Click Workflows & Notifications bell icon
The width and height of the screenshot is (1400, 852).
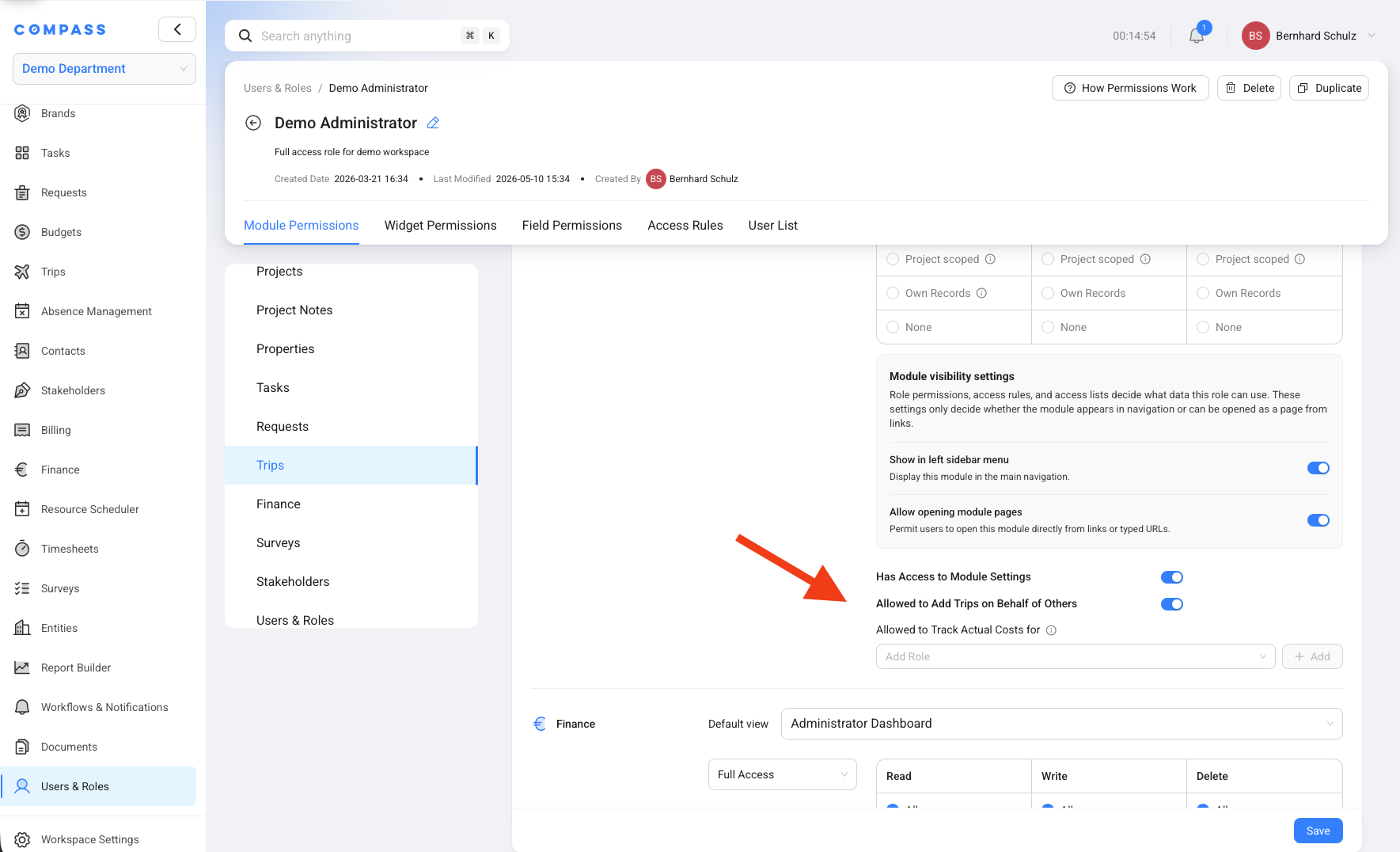22,707
